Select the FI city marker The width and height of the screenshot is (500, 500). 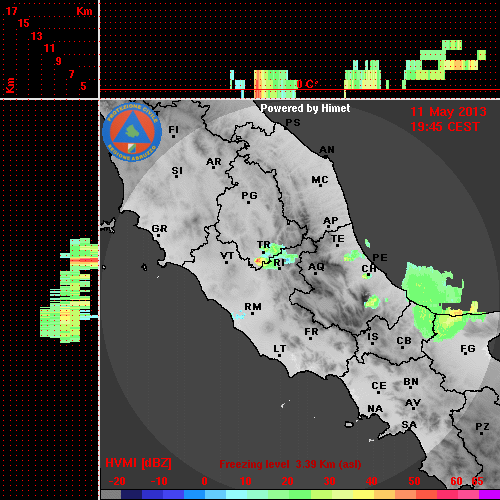tap(173, 136)
